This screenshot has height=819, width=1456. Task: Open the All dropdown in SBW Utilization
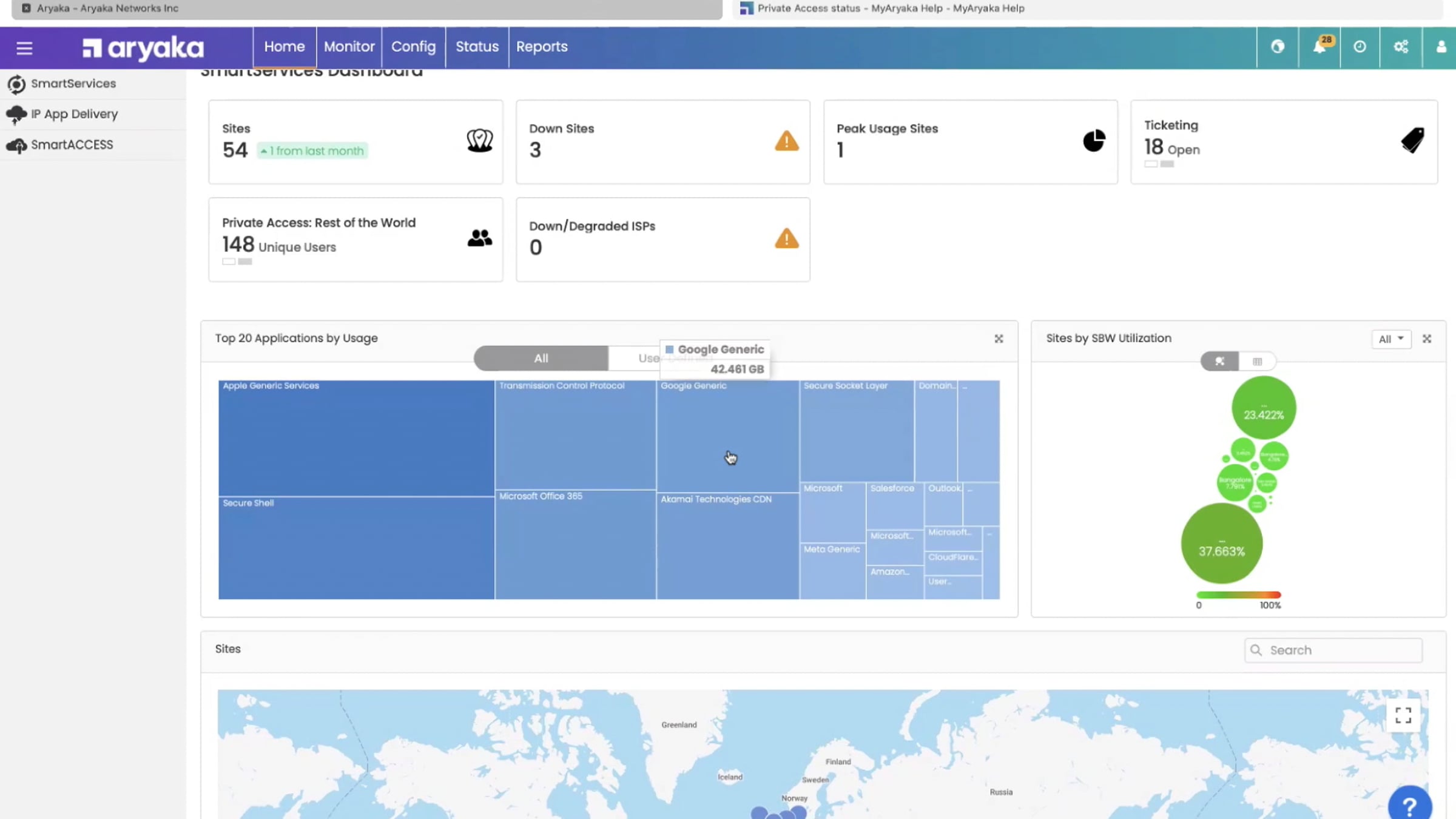point(1391,339)
